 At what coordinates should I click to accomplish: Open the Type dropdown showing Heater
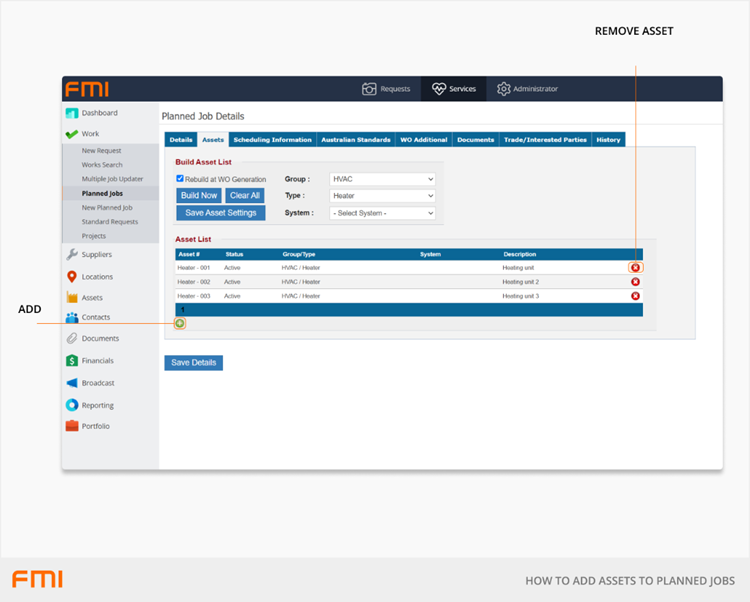(382, 196)
